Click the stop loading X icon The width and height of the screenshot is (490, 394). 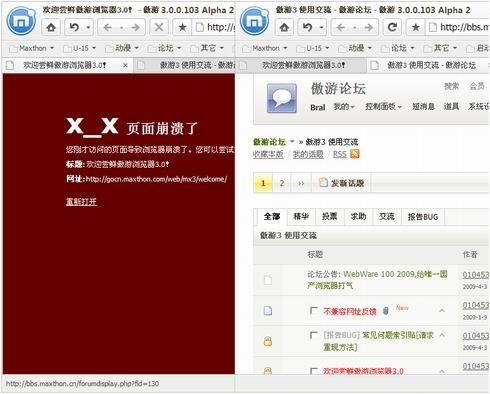[159, 27]
